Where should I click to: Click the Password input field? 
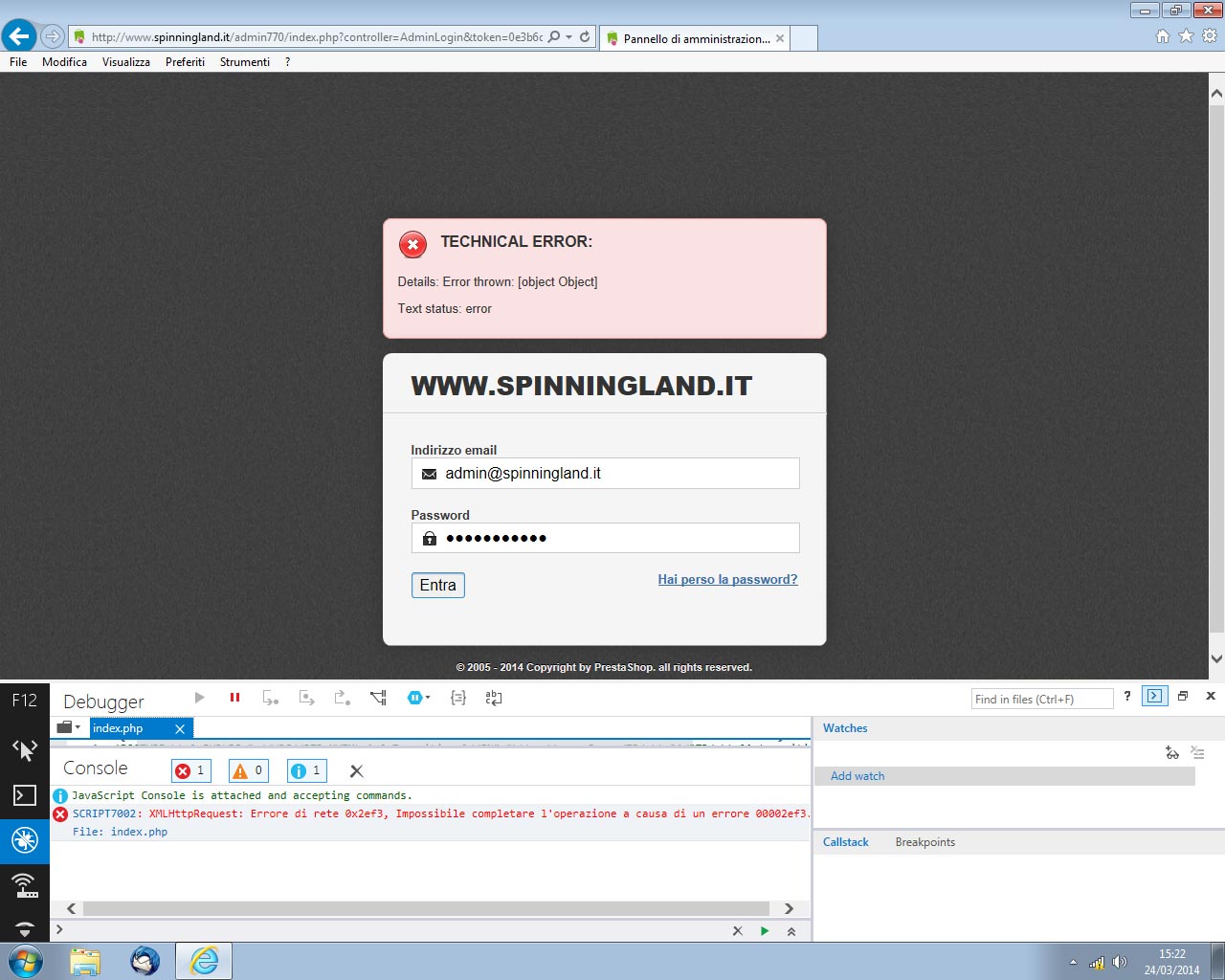click(x=605, y=538)
